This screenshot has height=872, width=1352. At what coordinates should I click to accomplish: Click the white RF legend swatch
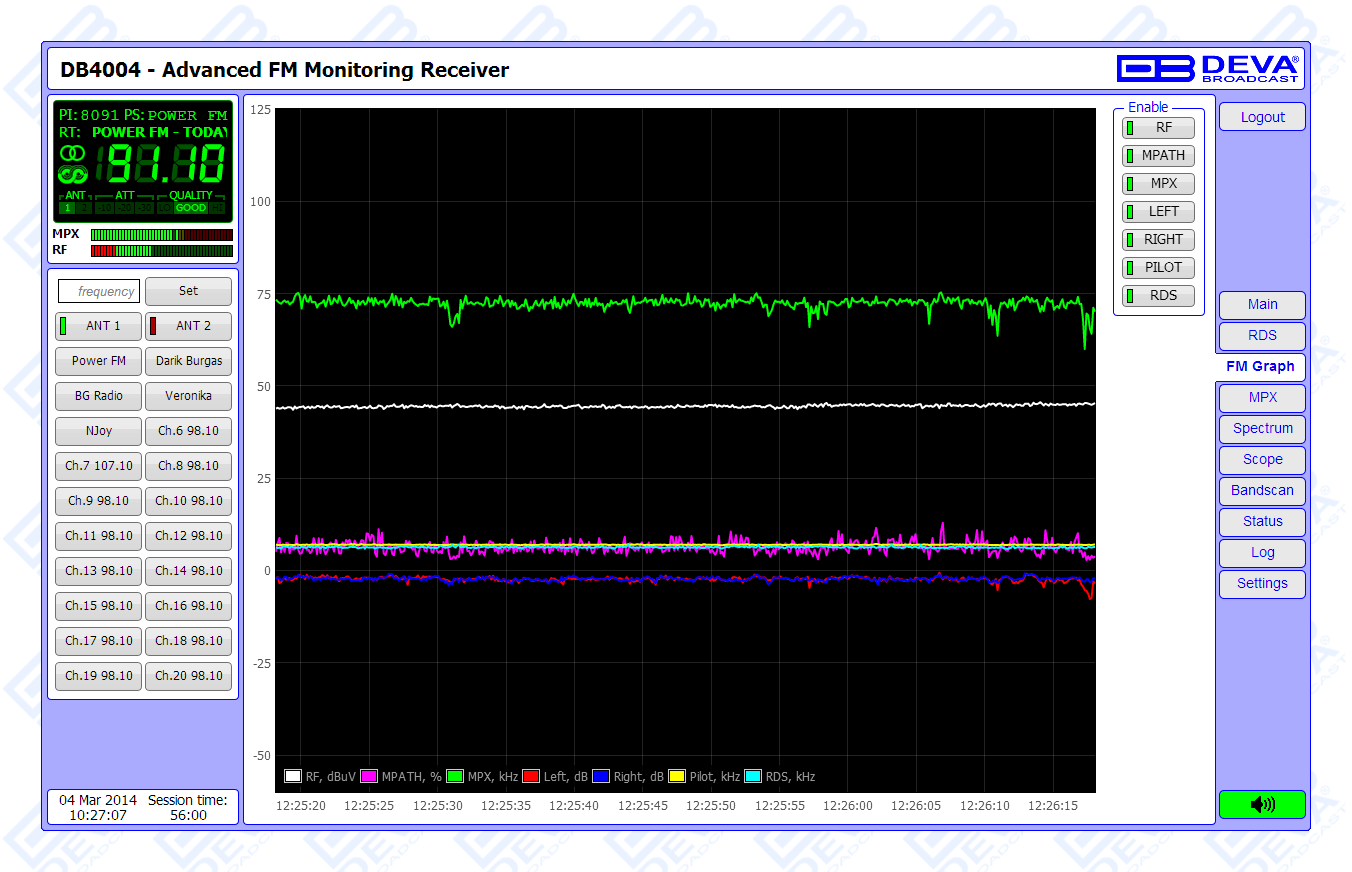(x=293, y=776)
